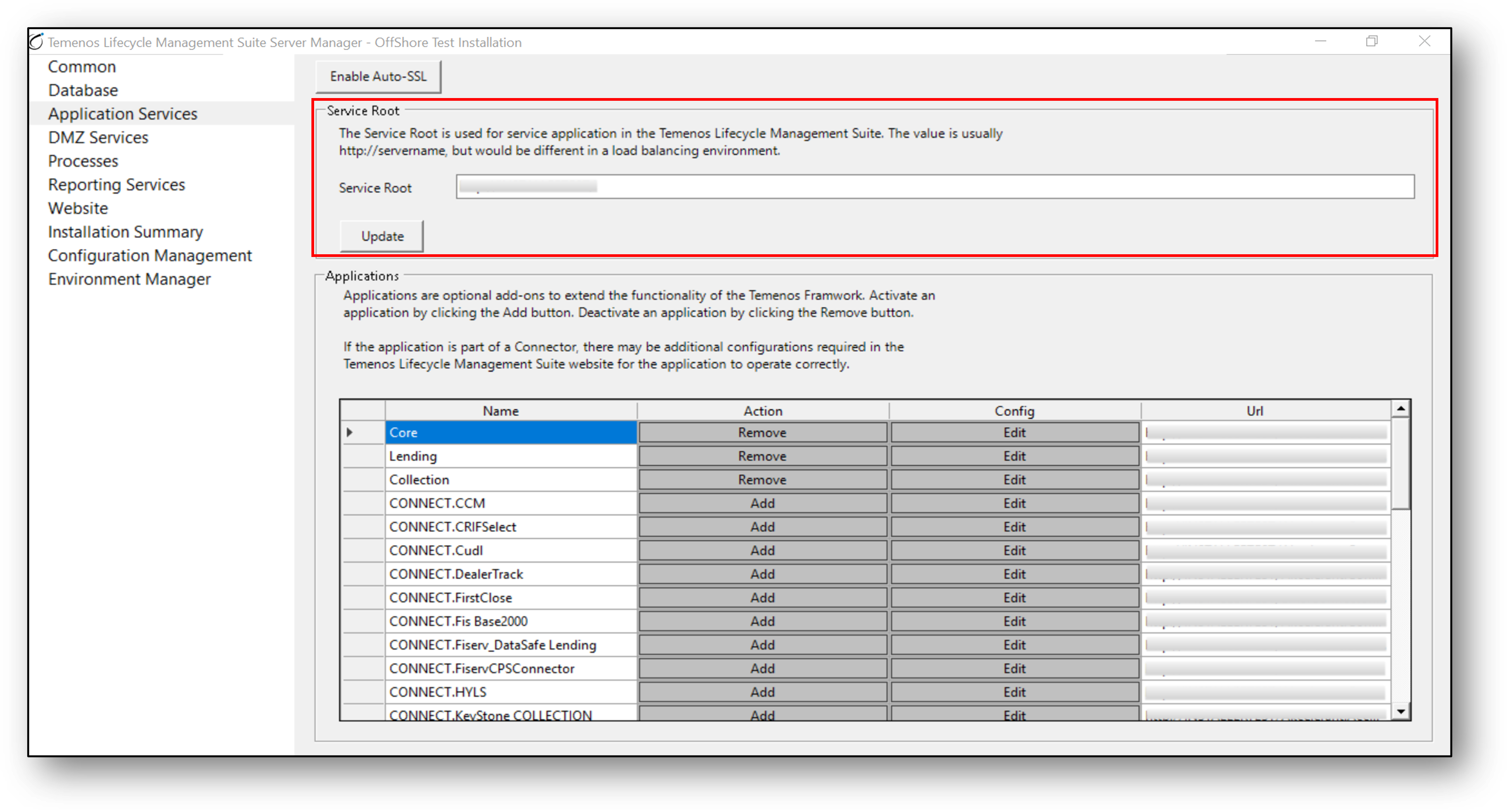Viewport: 1507px width, 812px height.
Task: Select Application Services in the sidebar
Action: (123, 114)
